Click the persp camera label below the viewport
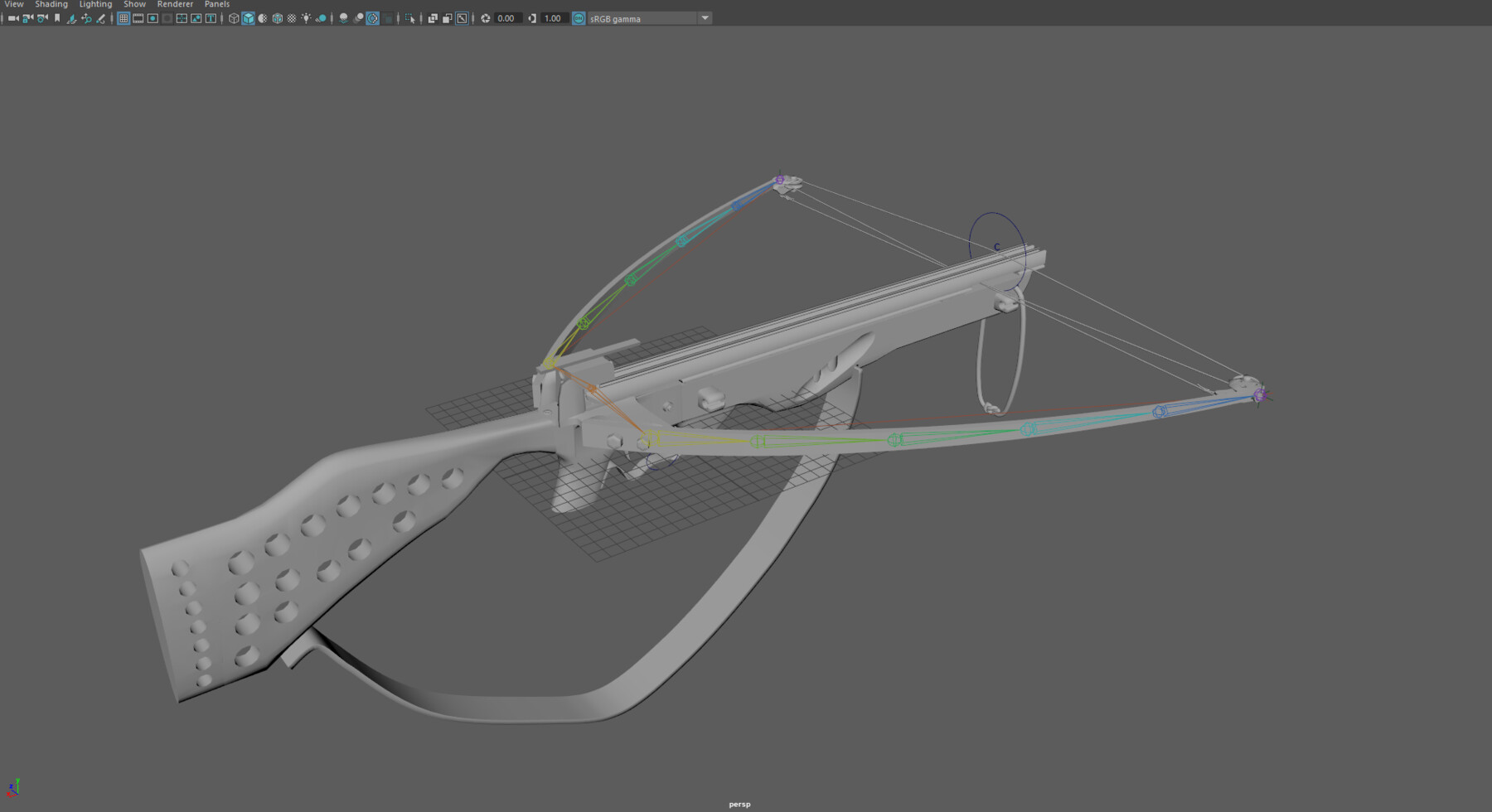 coord(738,803)
